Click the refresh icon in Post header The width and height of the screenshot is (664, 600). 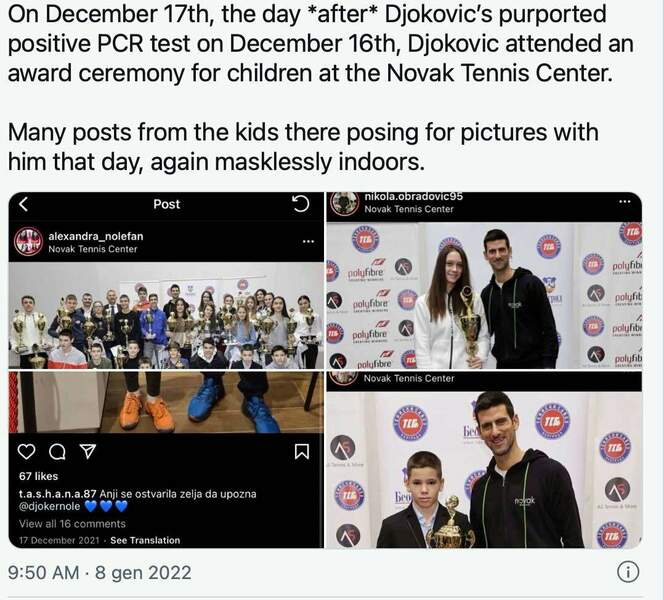pyautogui.click(x=301, y=204)
